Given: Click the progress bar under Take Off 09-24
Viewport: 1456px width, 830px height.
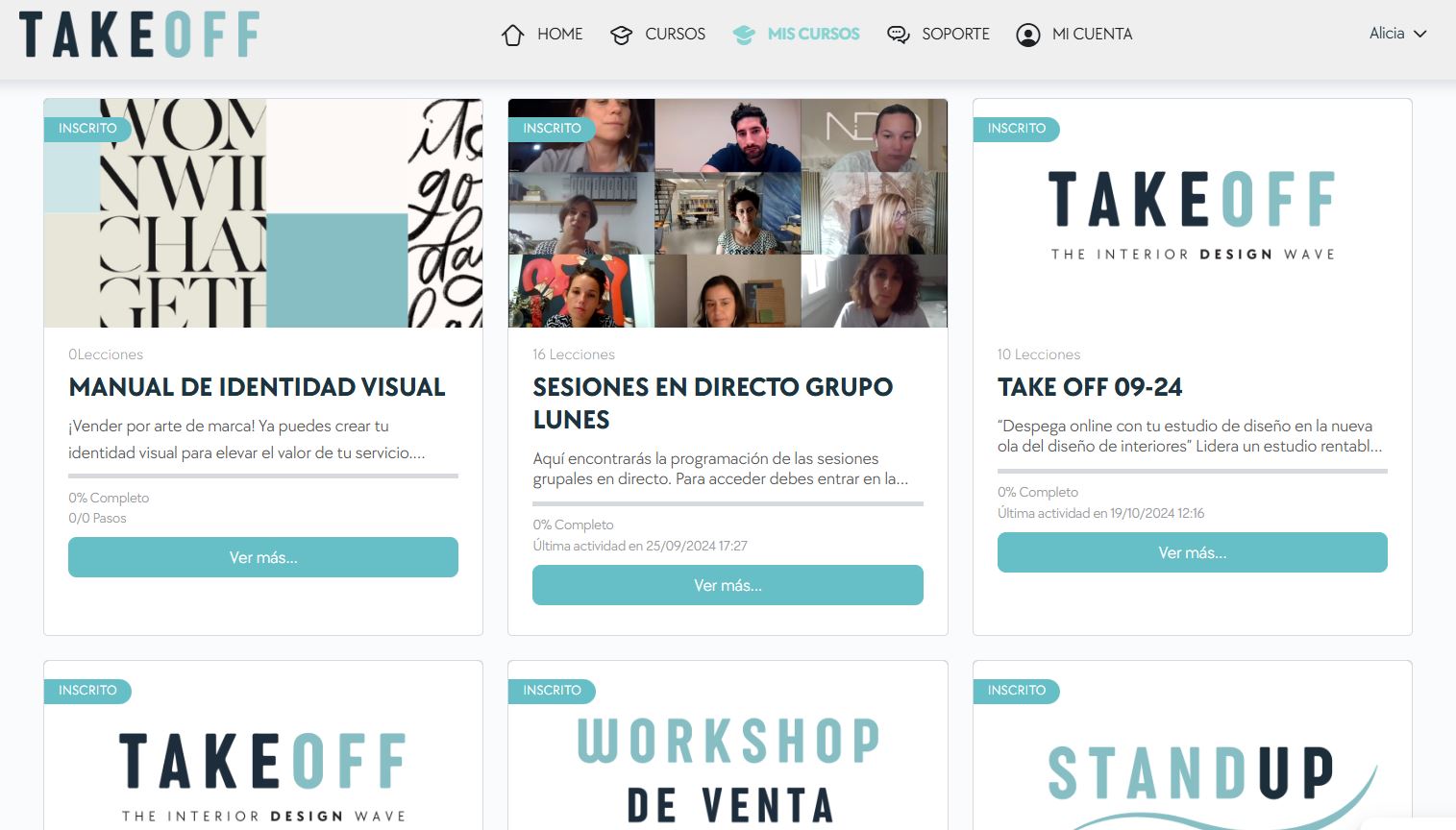Looking at the screenshot, I should point(1192,471).
